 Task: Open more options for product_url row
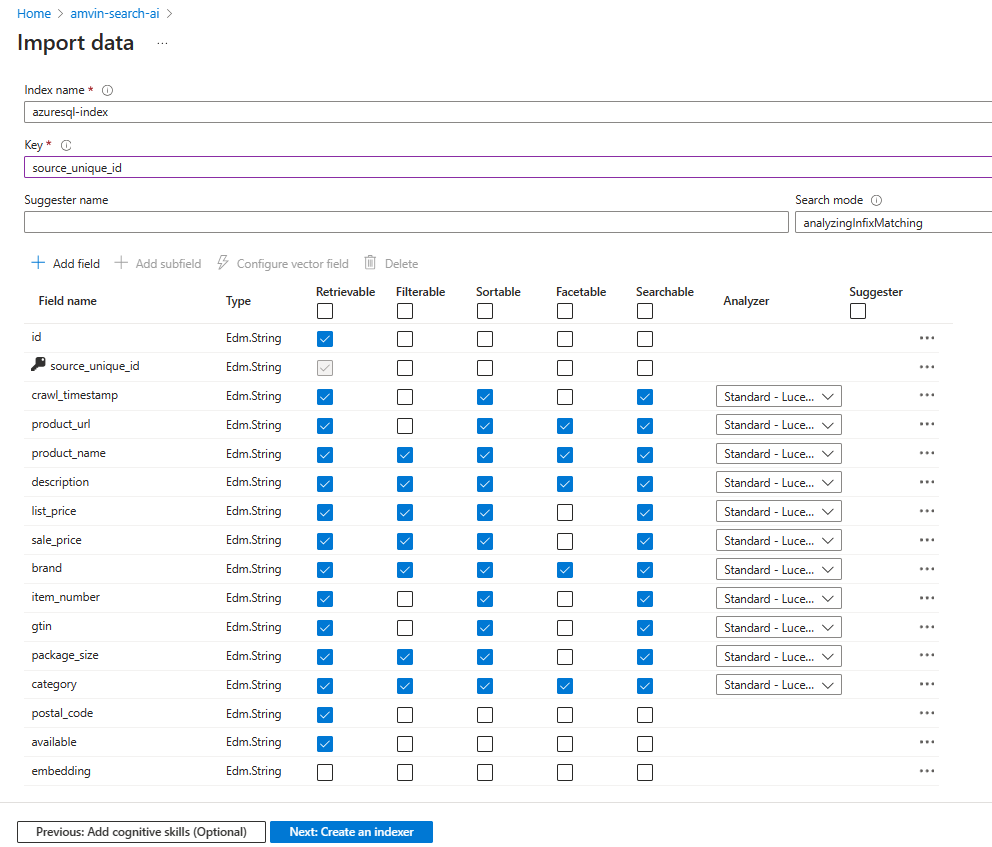coord(927,424)
